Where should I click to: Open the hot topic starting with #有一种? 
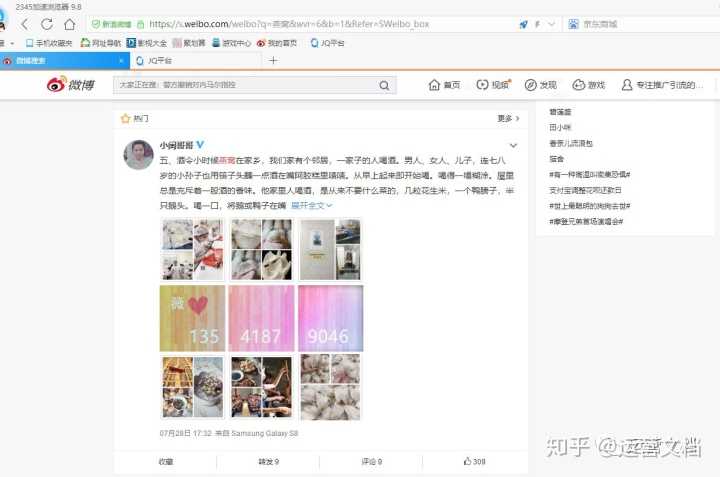[x=590, y=174]
